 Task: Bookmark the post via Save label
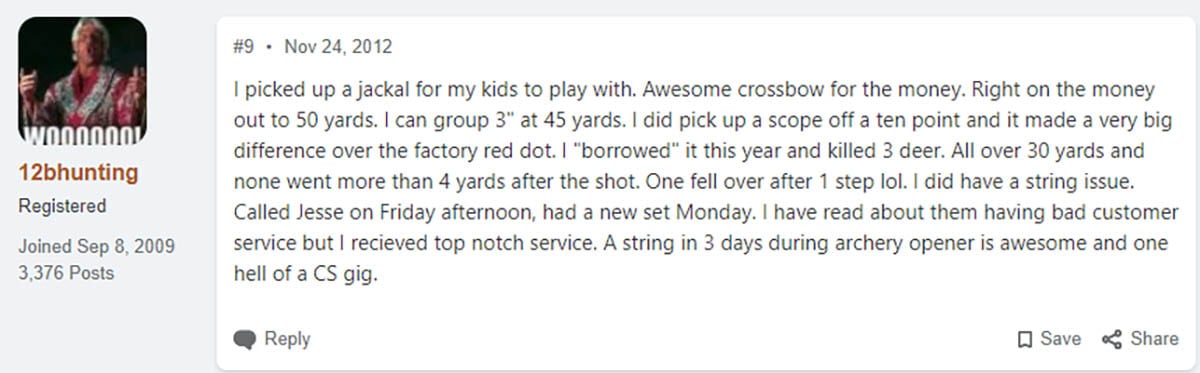click(1060, 339)
